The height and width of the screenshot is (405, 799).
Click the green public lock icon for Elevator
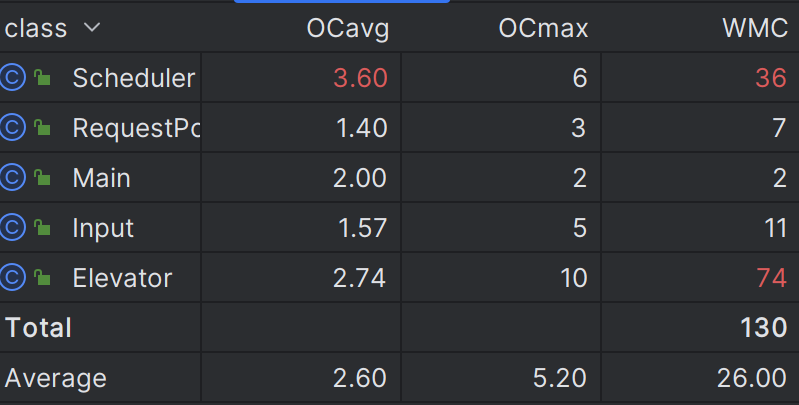[42, 277]
